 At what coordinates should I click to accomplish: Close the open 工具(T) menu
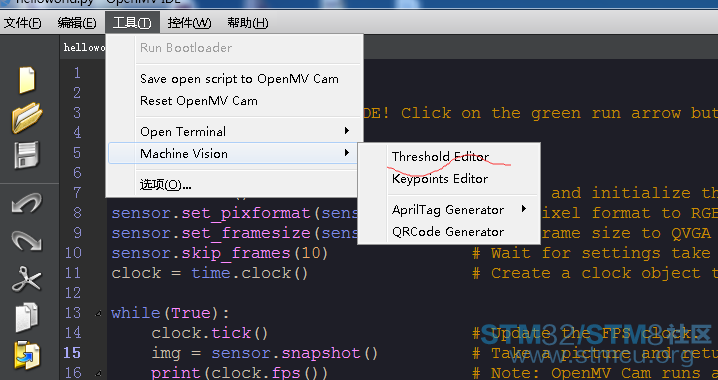click(132, 22)
